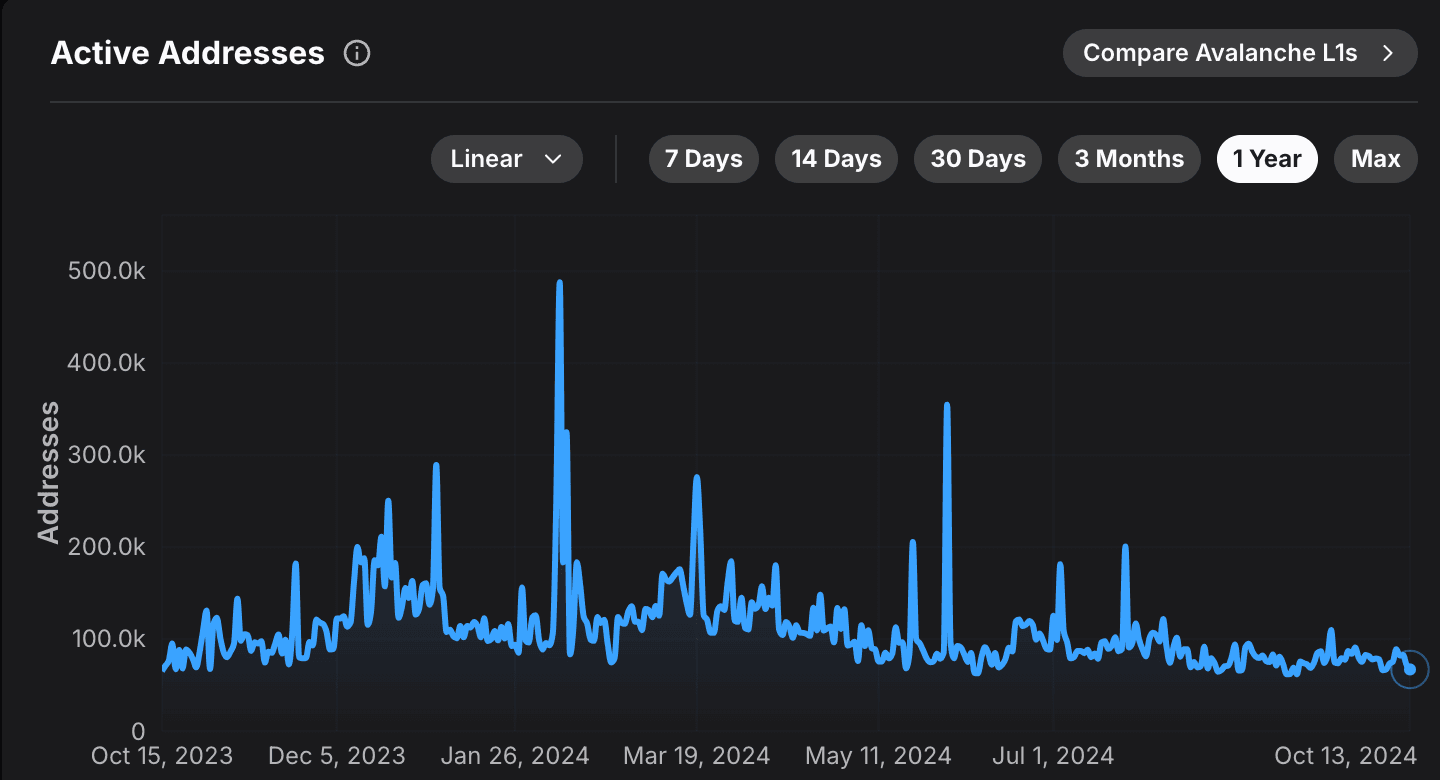The width and height of the screenshot is (1440, 780).
Task: Click the info icon beside Active Addresses
Action: tap(357, 53)
